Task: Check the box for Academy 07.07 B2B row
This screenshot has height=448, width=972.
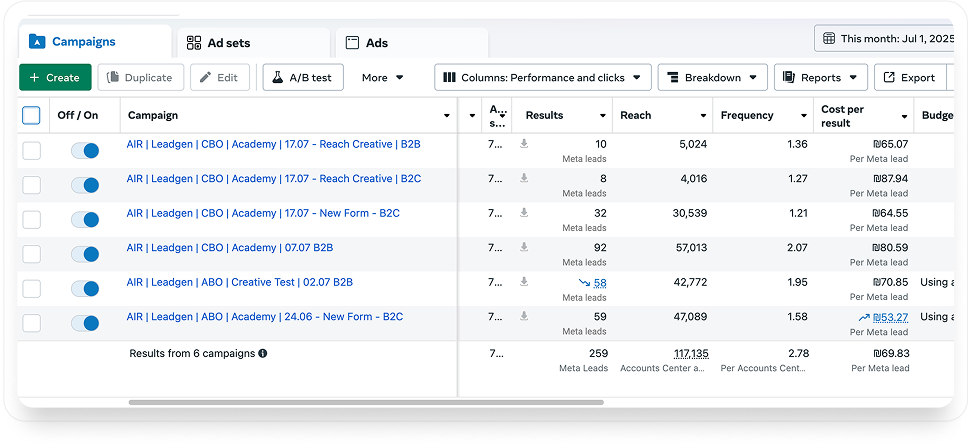Action: point(32,254)
